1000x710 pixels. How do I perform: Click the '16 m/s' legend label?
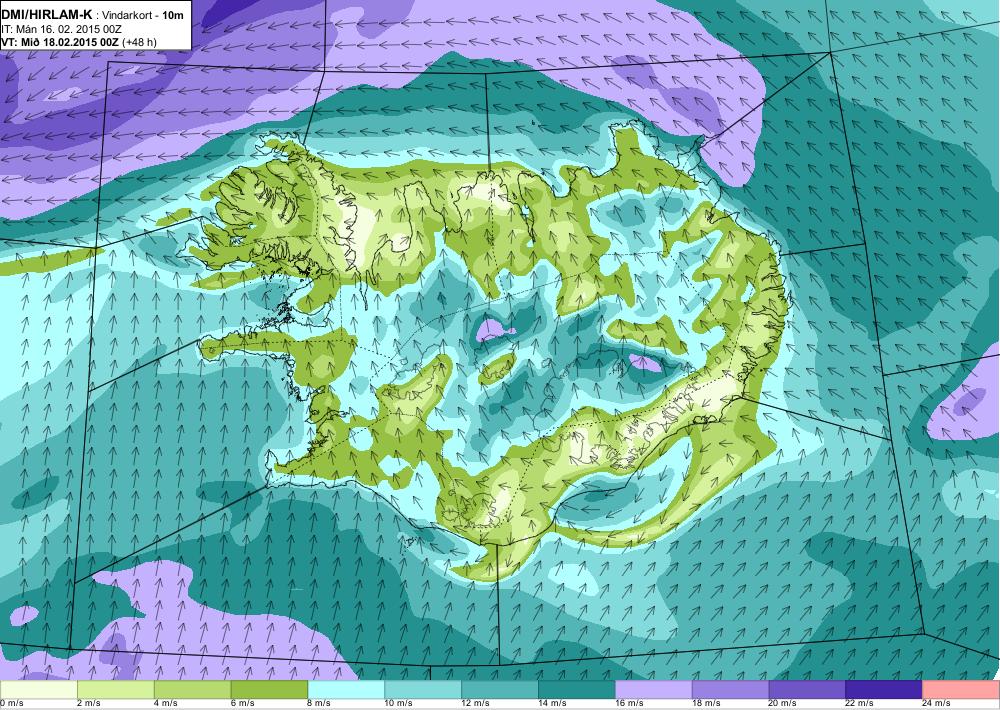pyautogui.click(x=629, y=704)
